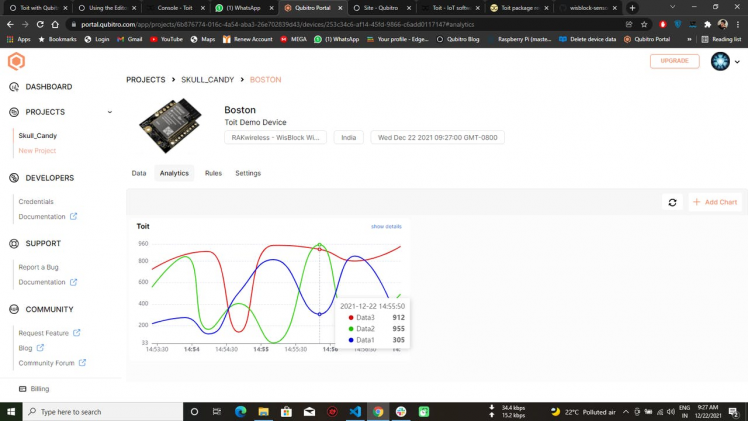This screenshot has width=748, height=421.
Task: Select the Analytics tab
Action: click(174, 173)
